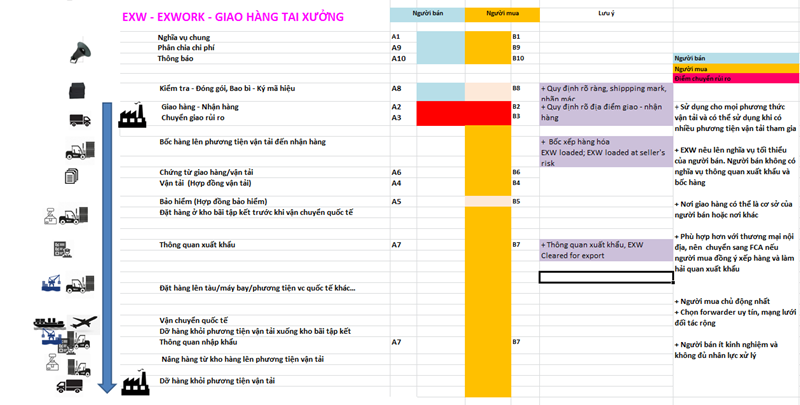Select the Vận tải (Hợp đồng vận tải) cell
This screenshot has width=800, height=405.
click(x=205, y=183)
